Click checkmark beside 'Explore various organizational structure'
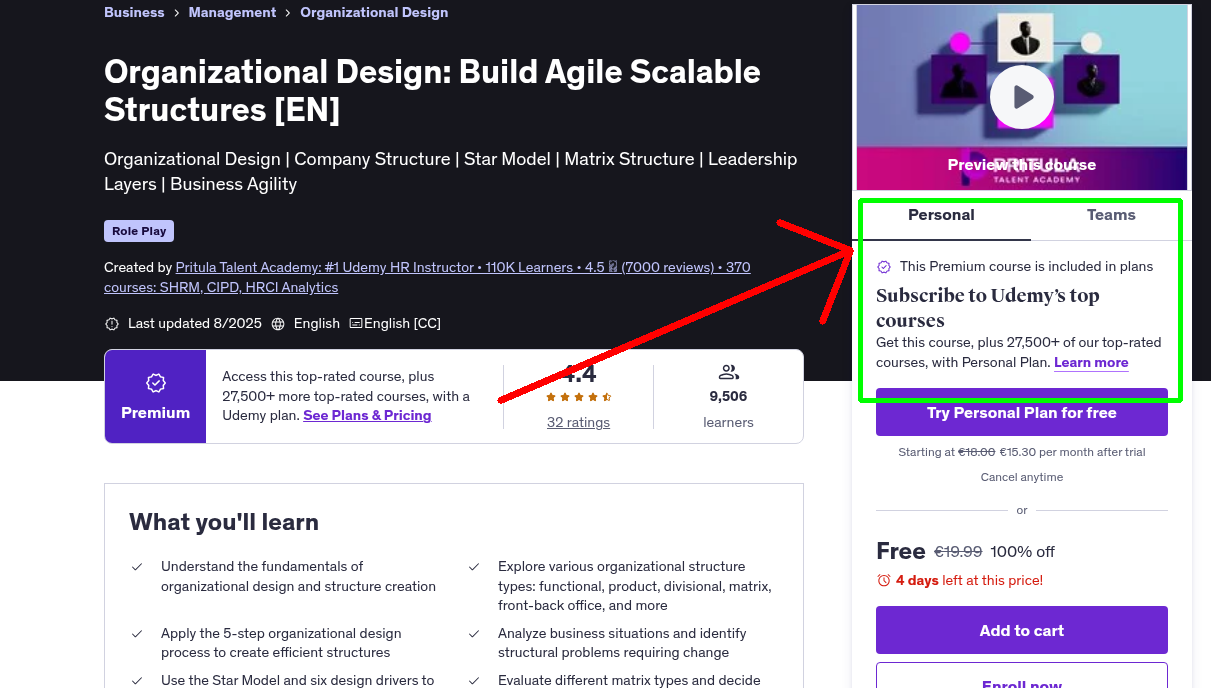Image resolution: width=1211 pixels, height=688 pixels. [474, 567]
